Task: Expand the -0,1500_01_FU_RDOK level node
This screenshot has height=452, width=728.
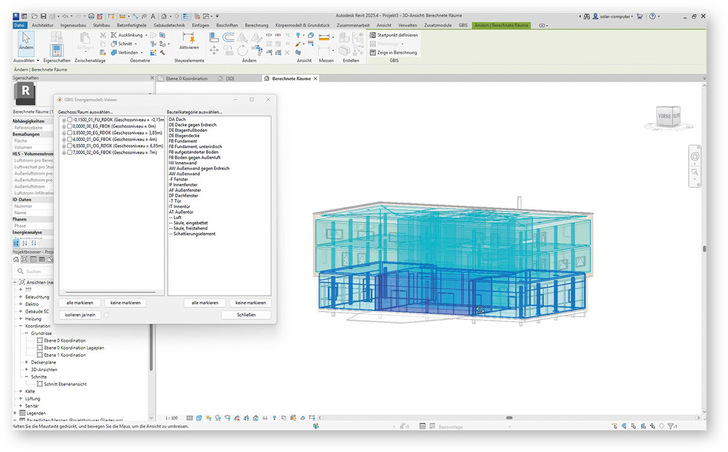Action: (63, 119)
